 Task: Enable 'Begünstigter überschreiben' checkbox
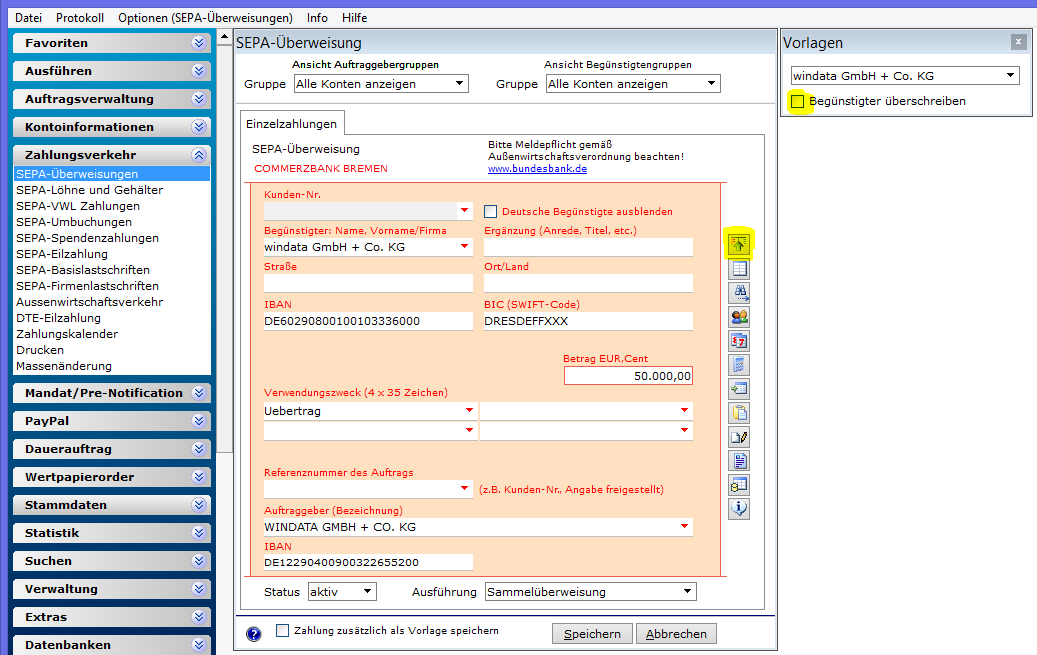click(x=798, y=101)
